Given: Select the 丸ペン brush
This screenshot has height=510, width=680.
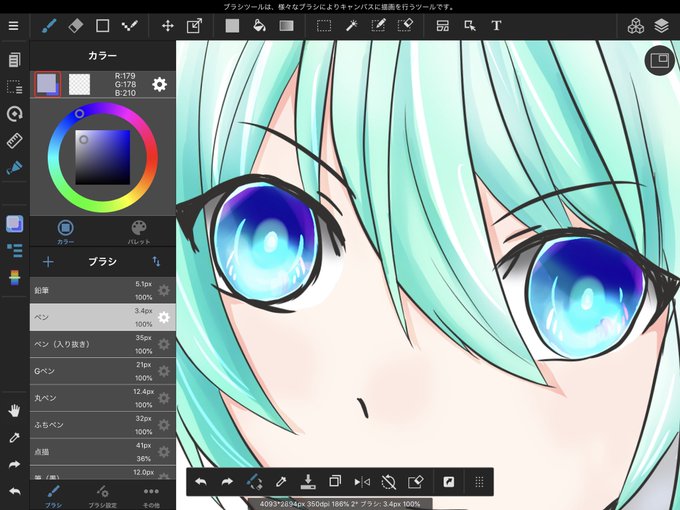Looking at the screenshot, I should (103, 398).
